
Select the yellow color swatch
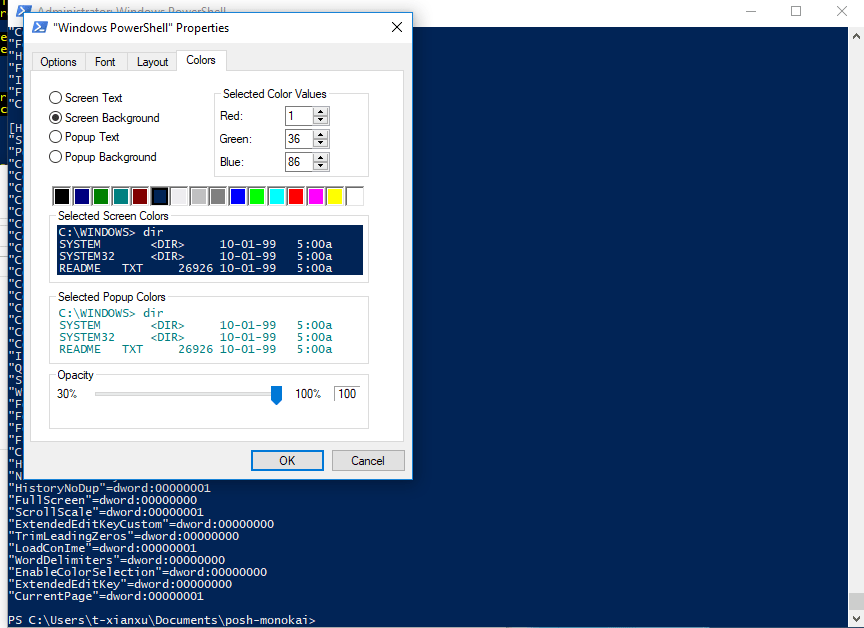333,196
